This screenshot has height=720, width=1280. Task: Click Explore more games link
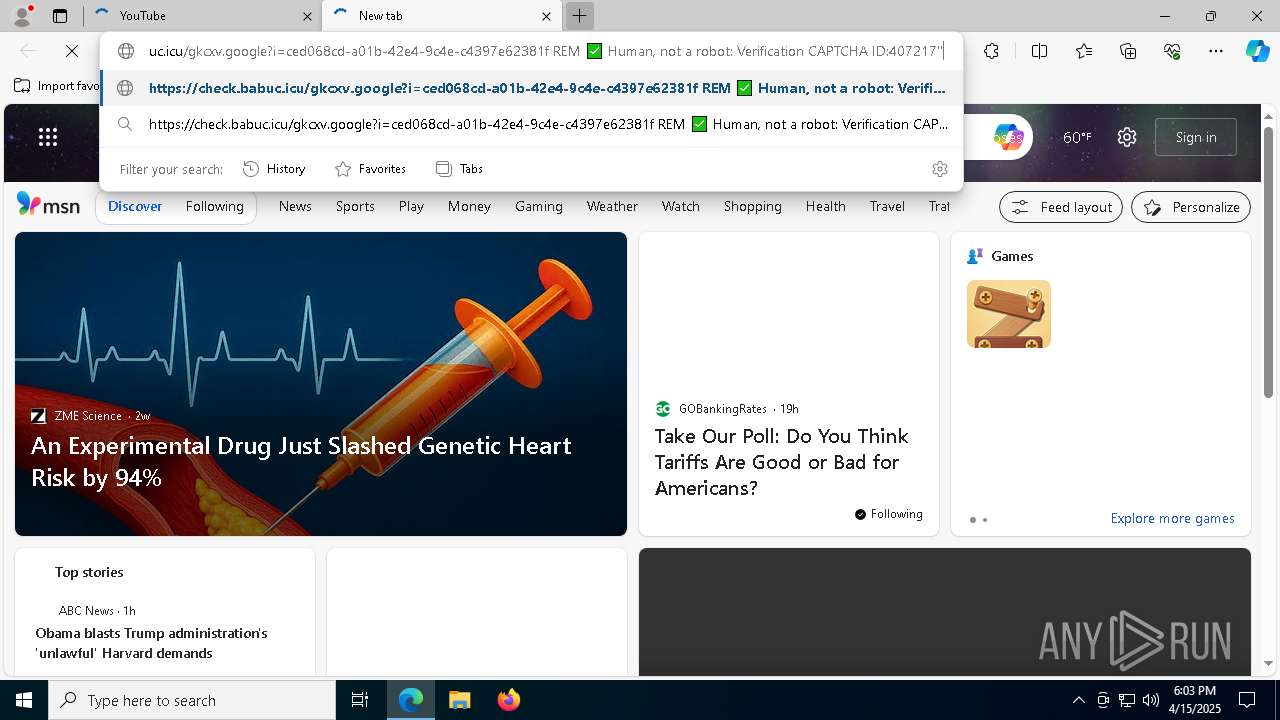[x=1172, y=518]
